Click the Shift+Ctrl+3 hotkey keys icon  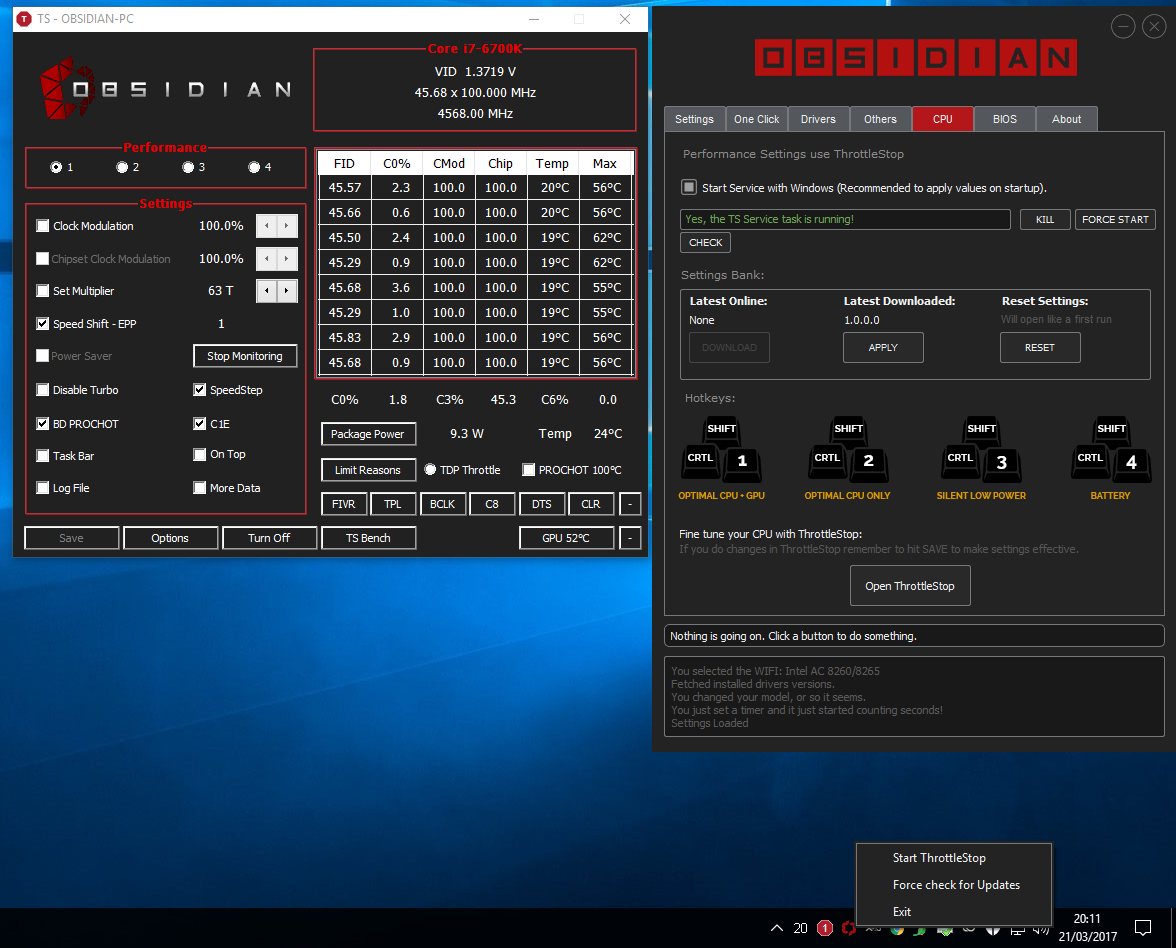981,449
